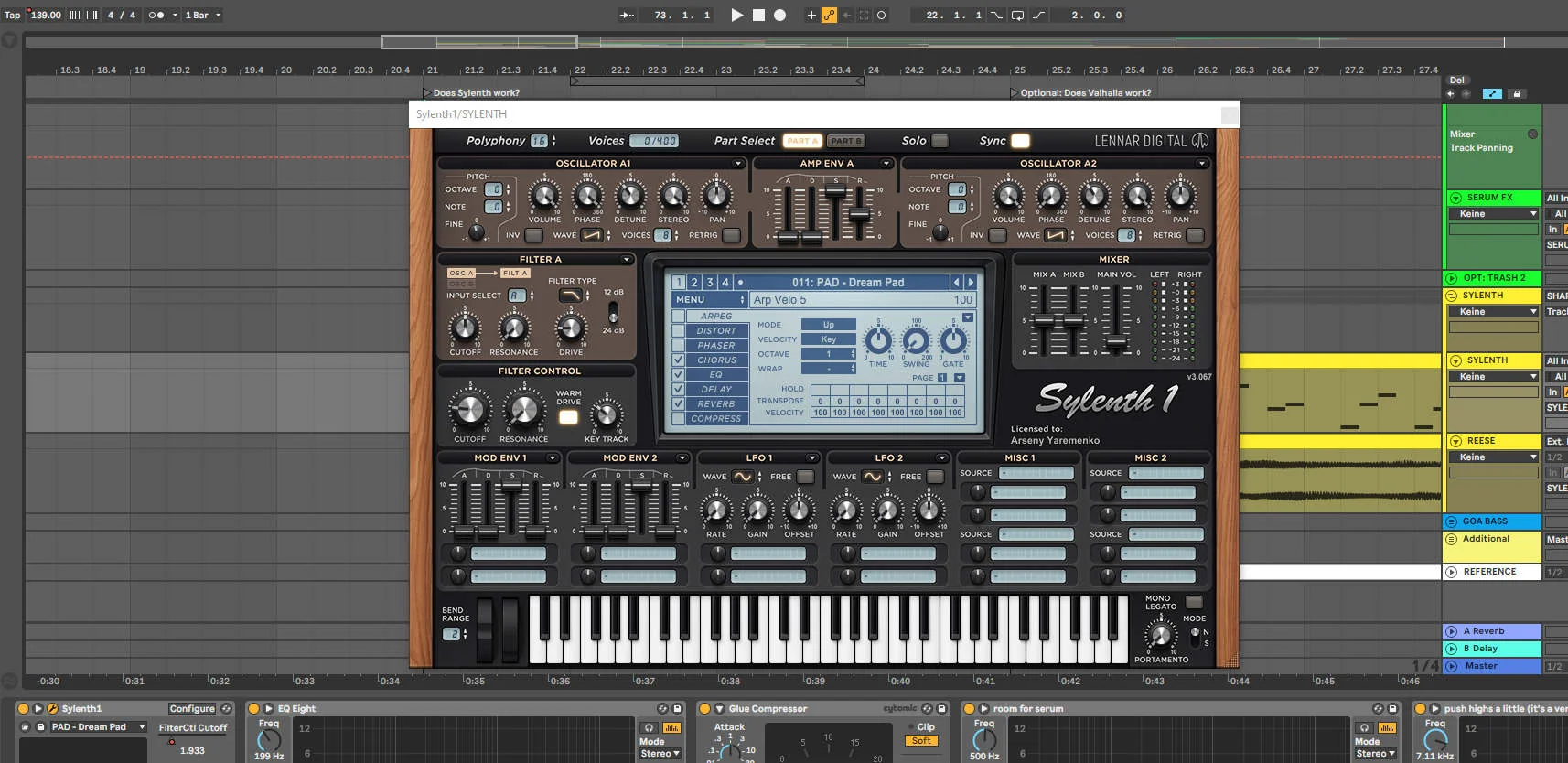Click the Oscillator A1 waveform selector icon
Screen dimensions: 1568x763
[x=592, y=235]
